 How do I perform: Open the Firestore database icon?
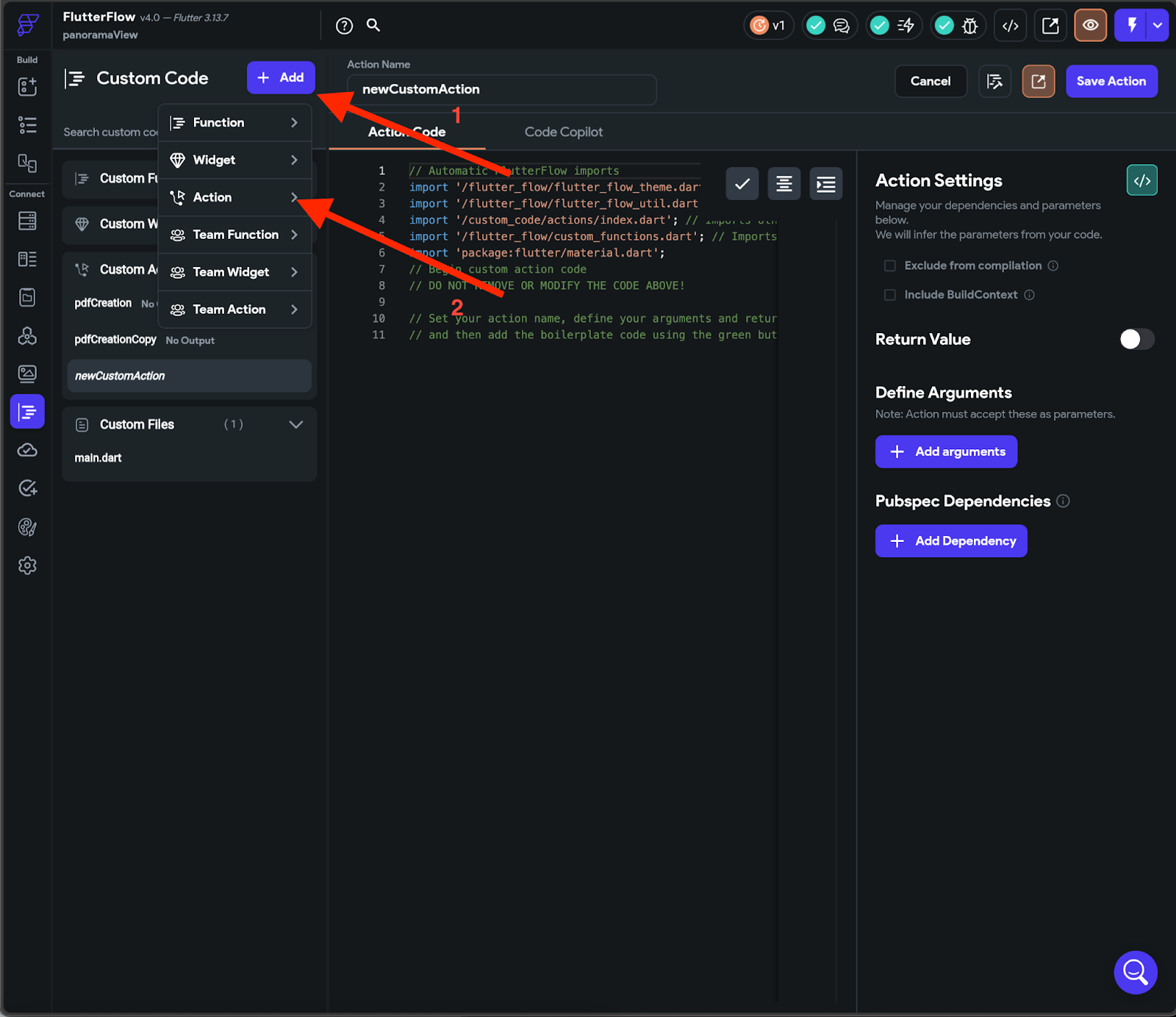[x=27, y=221]
